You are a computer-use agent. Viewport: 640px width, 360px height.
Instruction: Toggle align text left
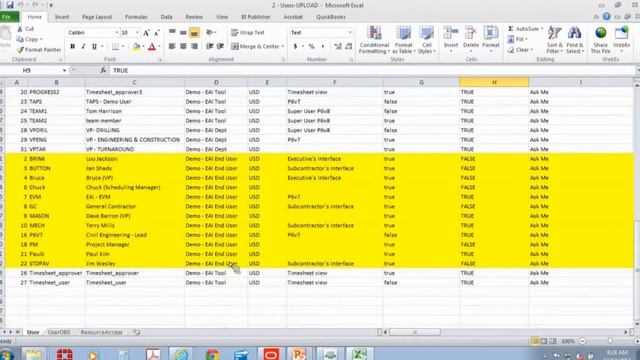tap(172, 47)
